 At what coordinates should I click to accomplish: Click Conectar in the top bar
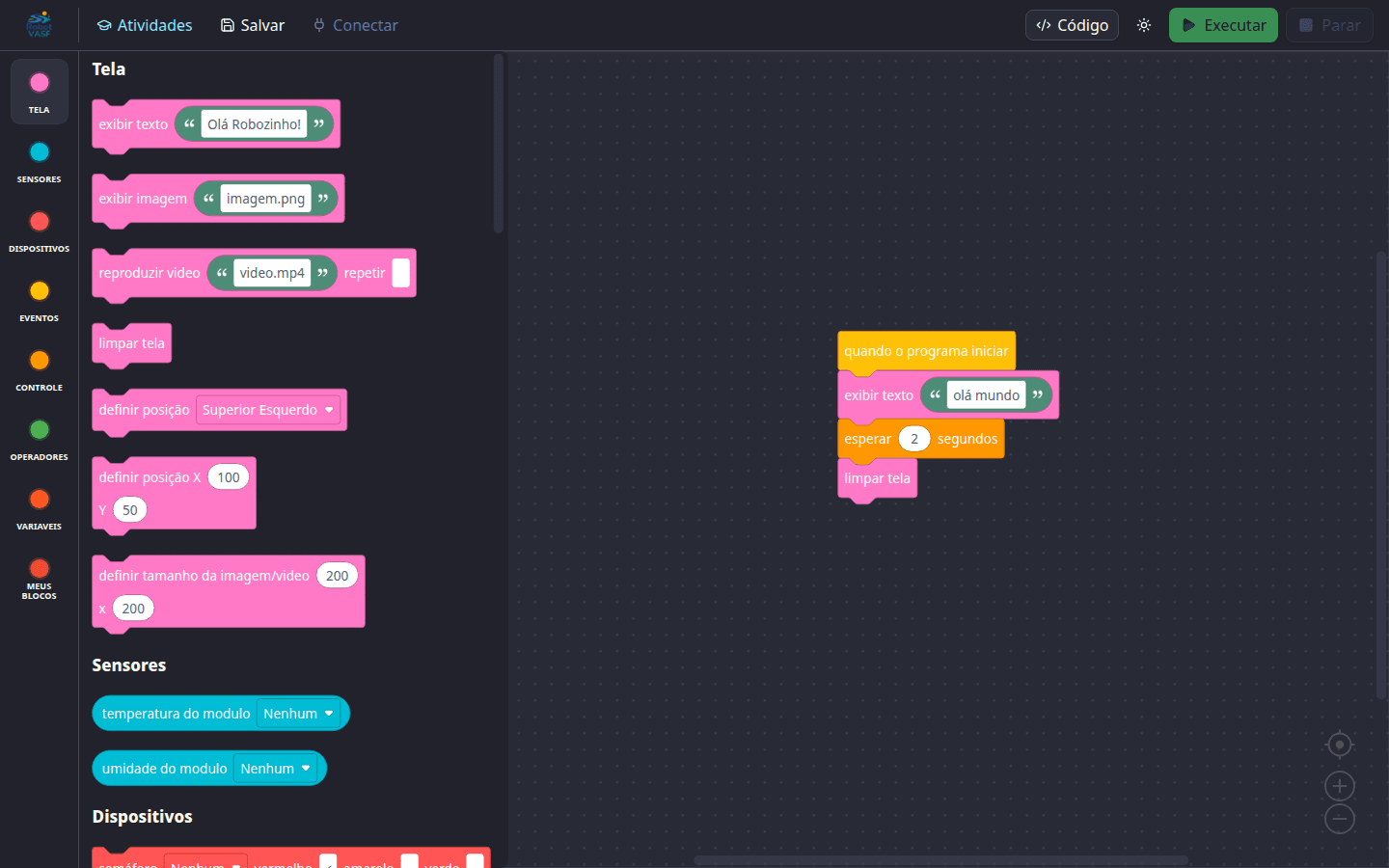point(356,25)
